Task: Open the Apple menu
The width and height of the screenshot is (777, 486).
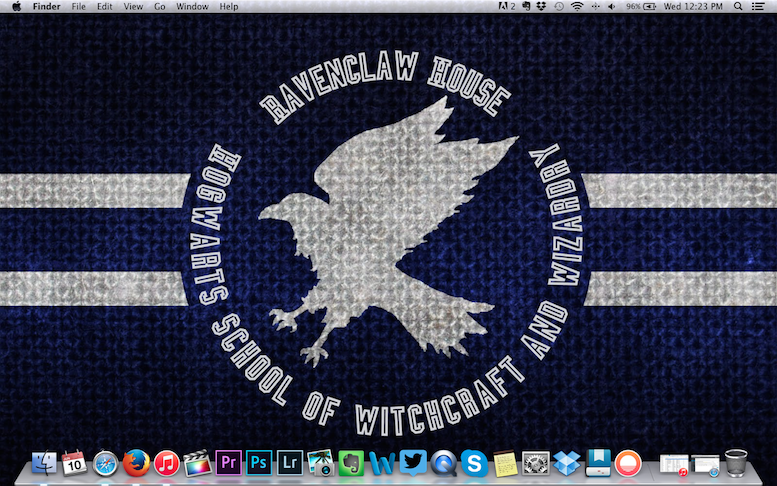Action: [16, 7]
